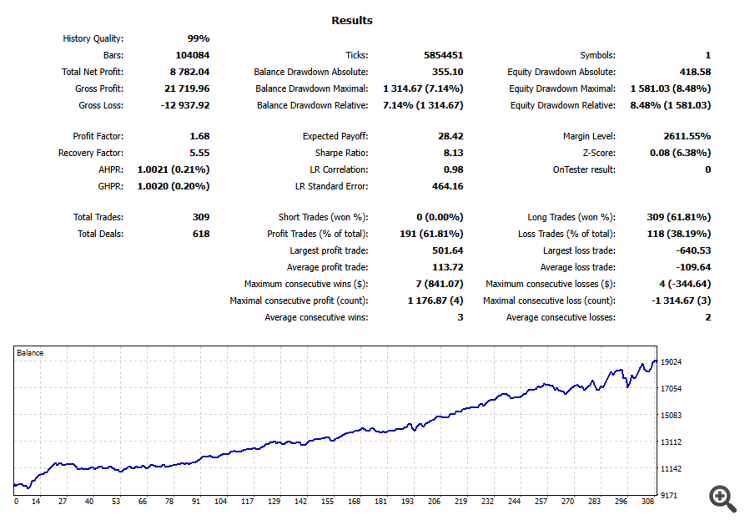This screenshot has height=525, width=750.
Task: Click the 15083 balance axis label
Action: tap(671, 416)
